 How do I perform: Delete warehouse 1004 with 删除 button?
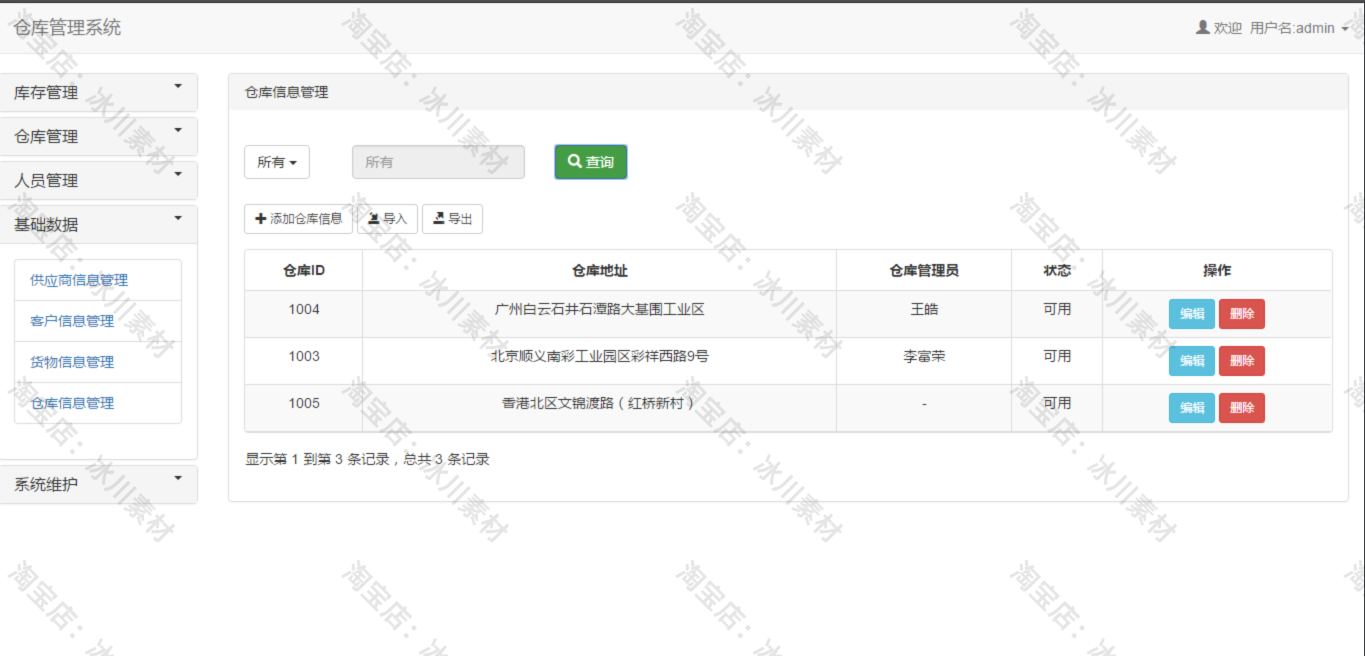(x=1242, y=314)
